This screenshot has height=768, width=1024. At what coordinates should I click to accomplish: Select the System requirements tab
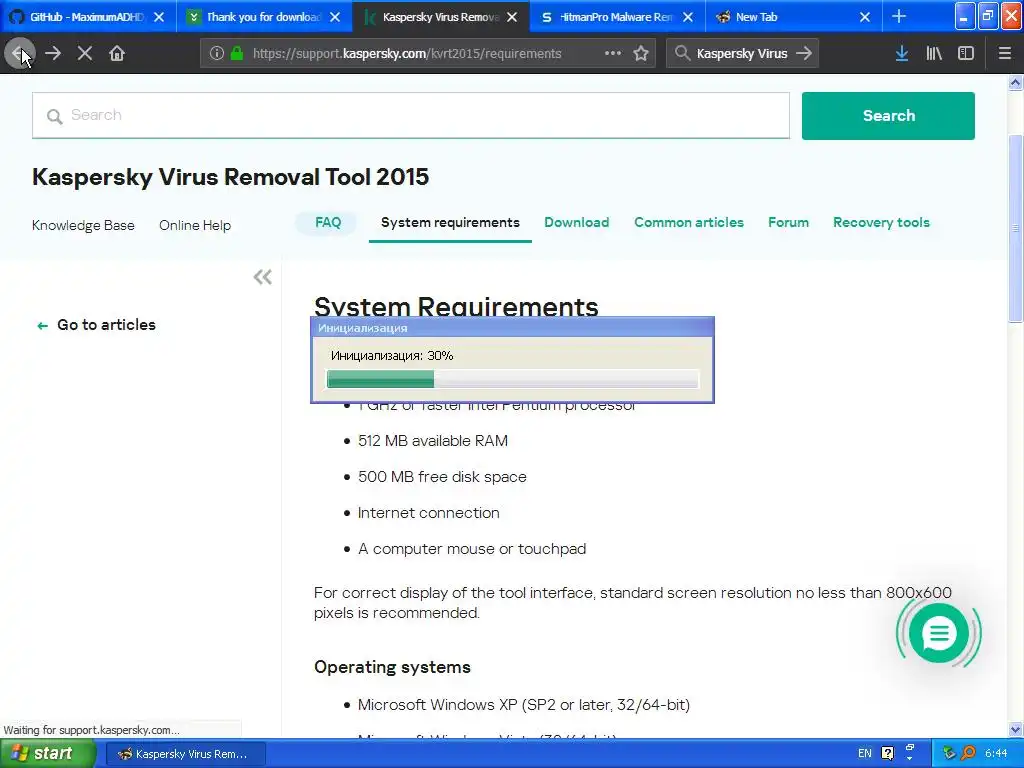tap(450, 223)
